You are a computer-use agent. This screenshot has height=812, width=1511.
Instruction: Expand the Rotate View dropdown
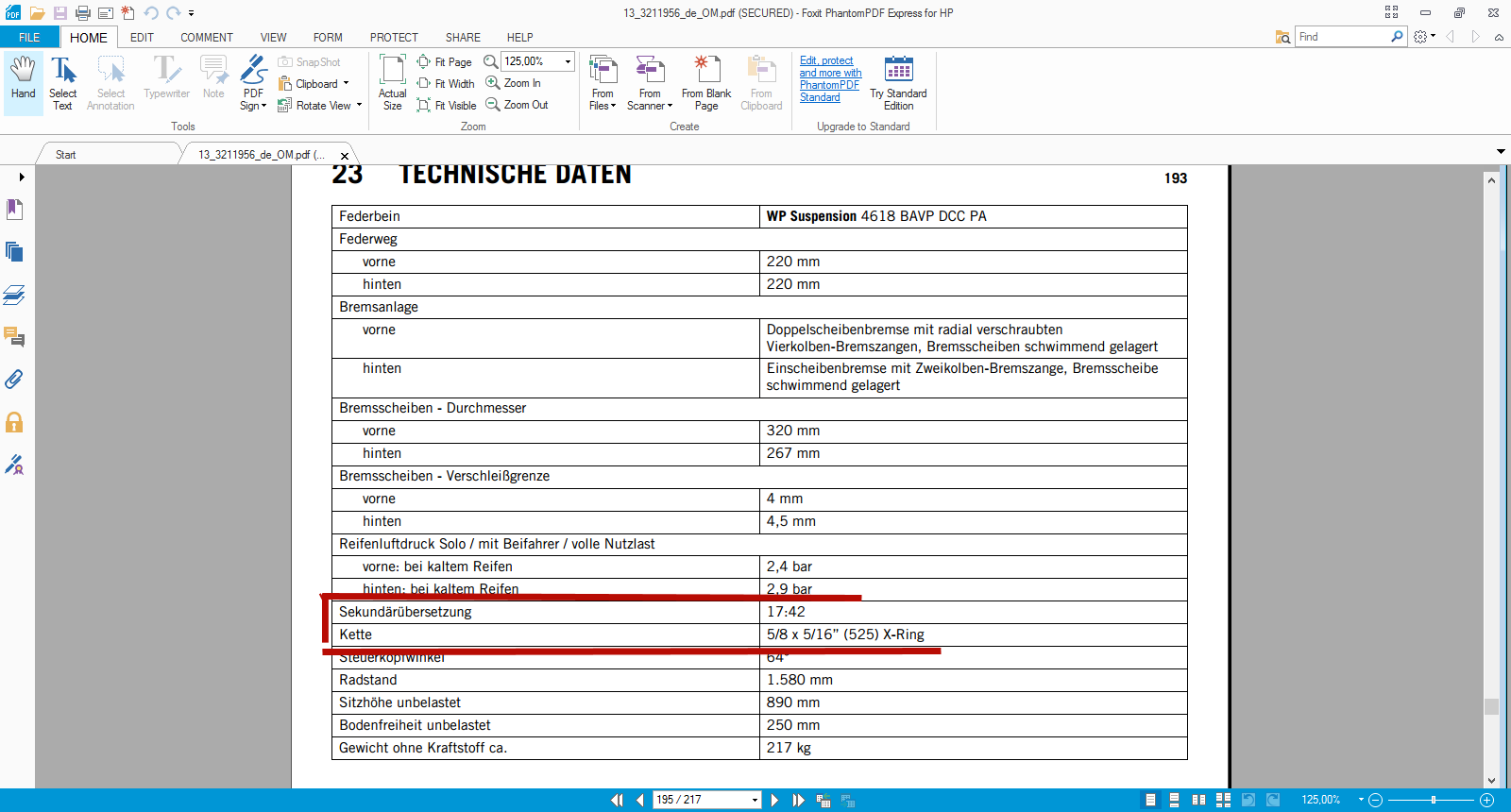[x=359, y=106]
